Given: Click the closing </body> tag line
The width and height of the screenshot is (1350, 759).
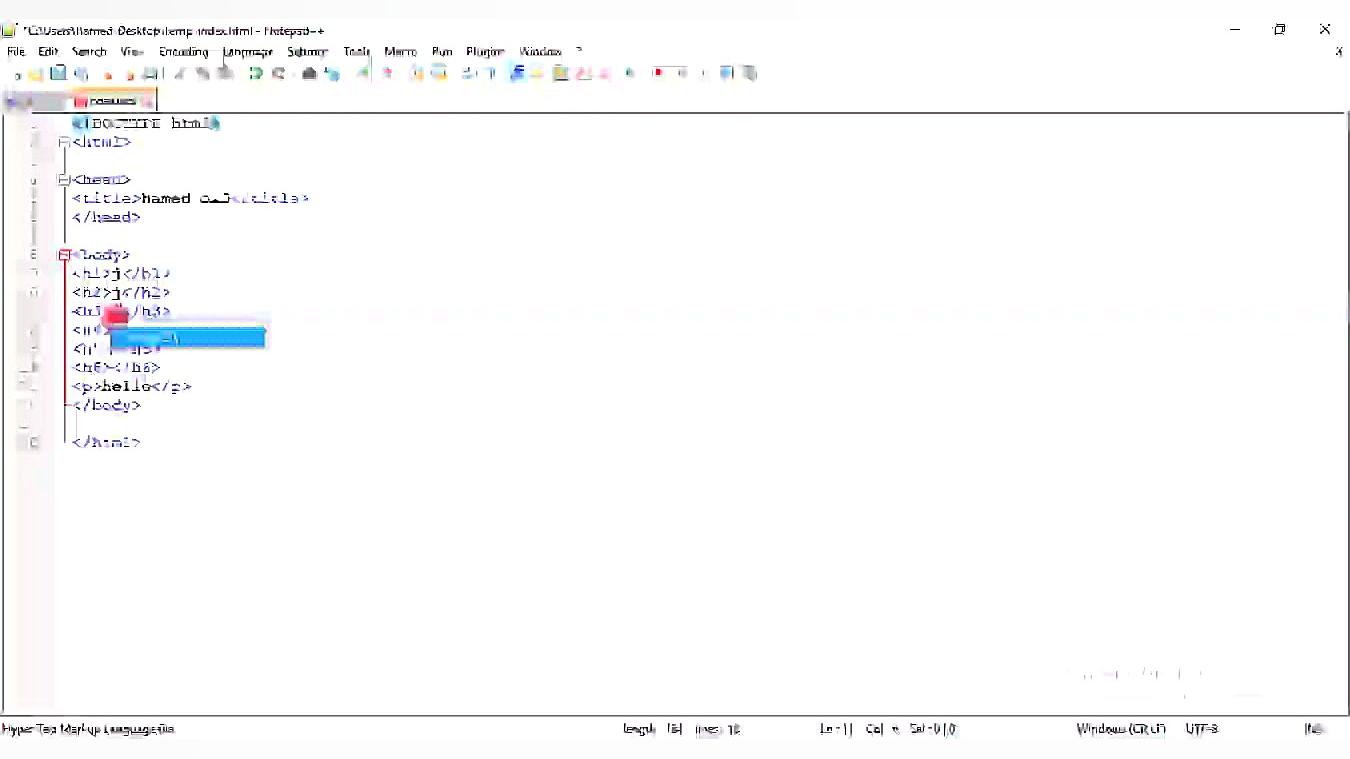Looking at the screenshot, I should (x=106, y=405).
